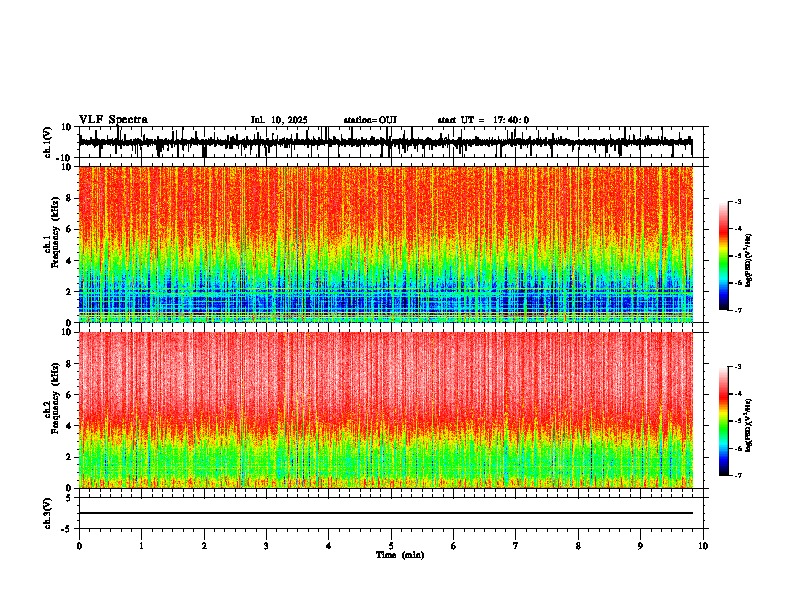
Task: Click time tick label "0" on x-axis
Action: (x=79, y=546)
